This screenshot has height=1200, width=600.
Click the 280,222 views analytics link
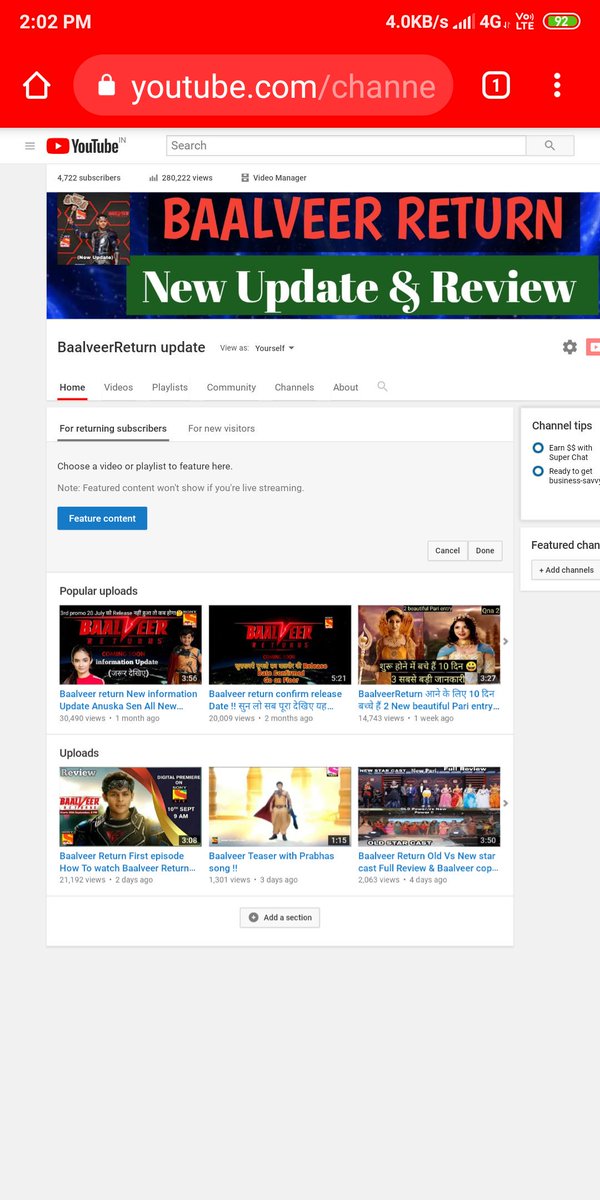[181, 178]
